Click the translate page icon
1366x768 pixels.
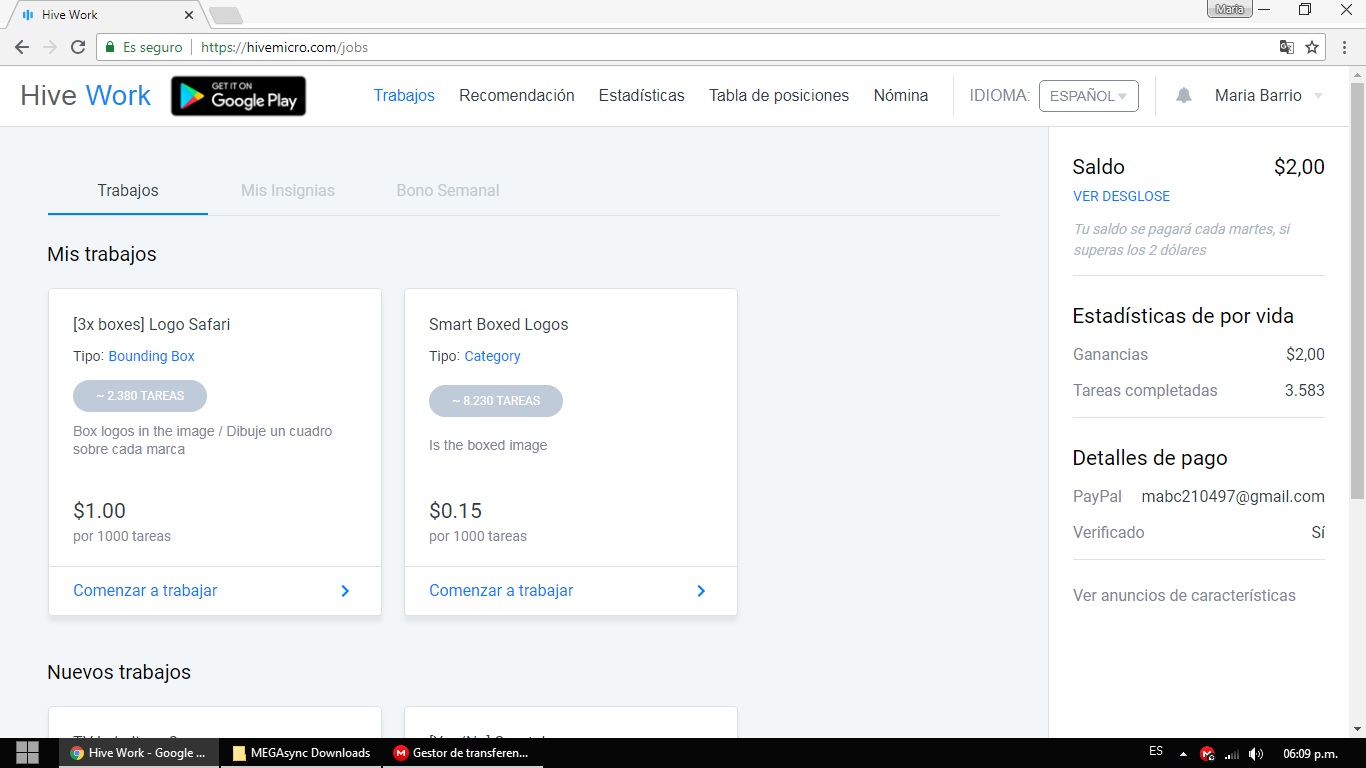click(x=1287, y=47)
